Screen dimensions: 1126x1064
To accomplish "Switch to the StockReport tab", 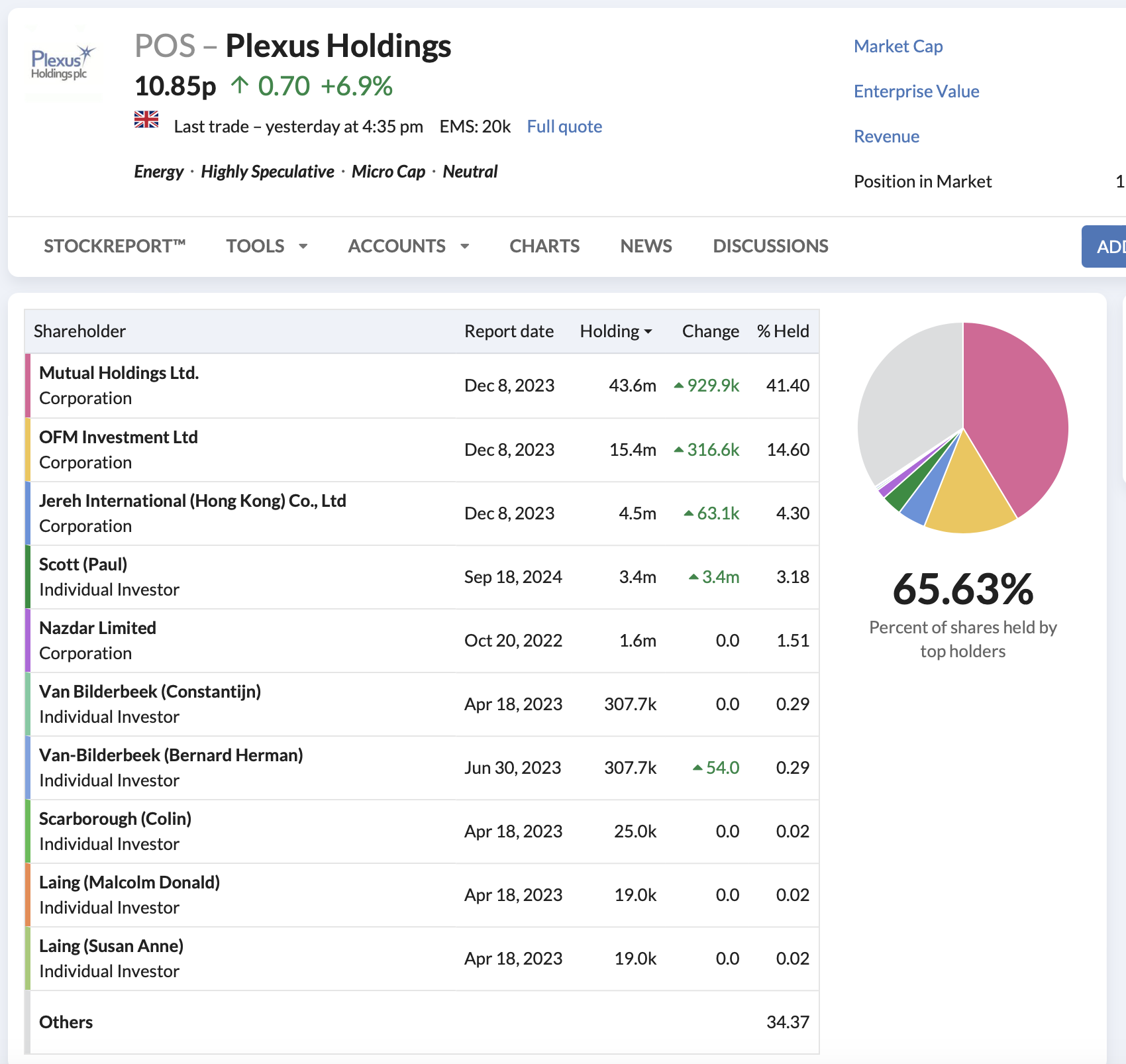I will (x=115, y=246).
